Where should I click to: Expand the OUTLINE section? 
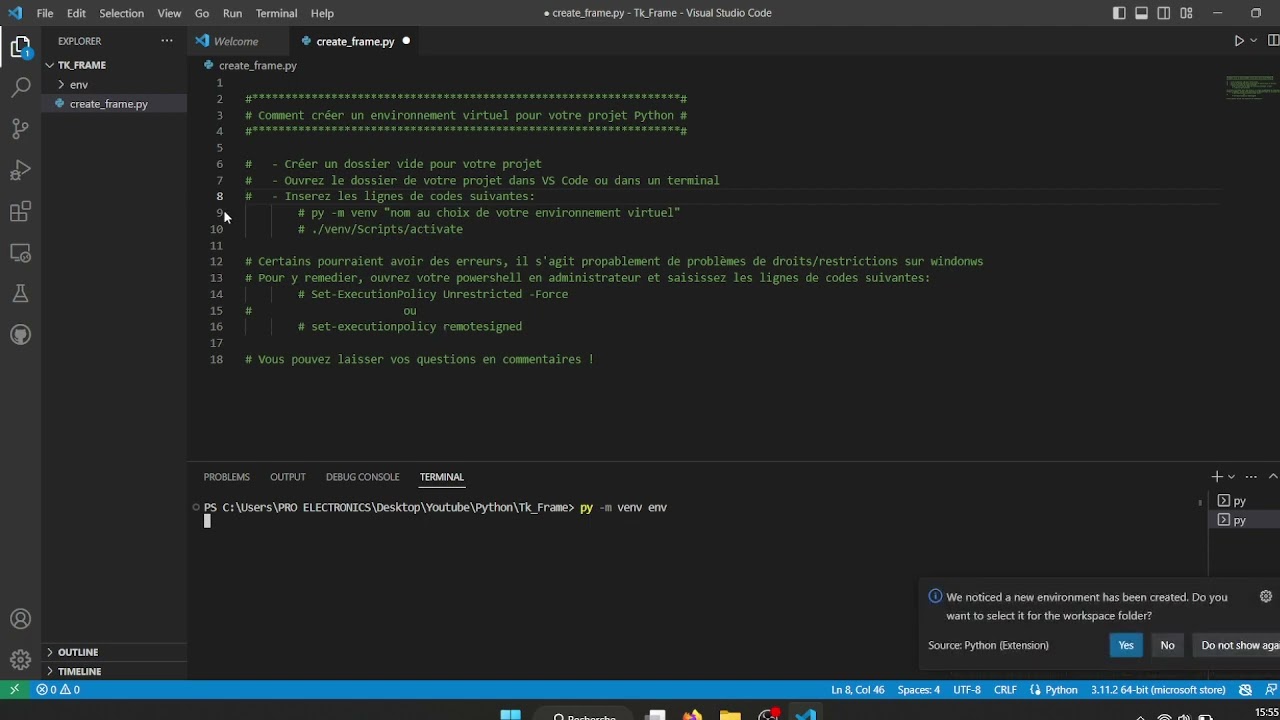pos(114,652)
